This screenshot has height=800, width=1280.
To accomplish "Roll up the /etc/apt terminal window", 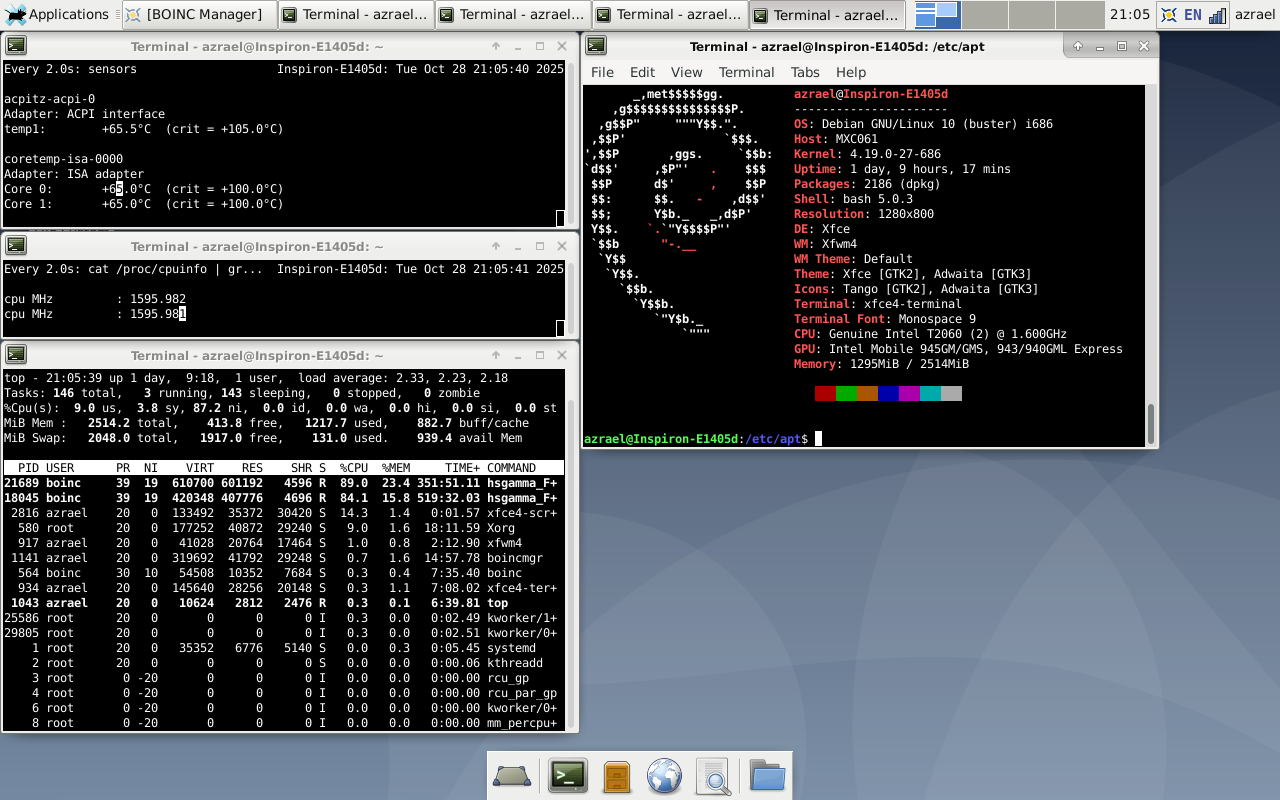I will click(x=1077, y=46).
